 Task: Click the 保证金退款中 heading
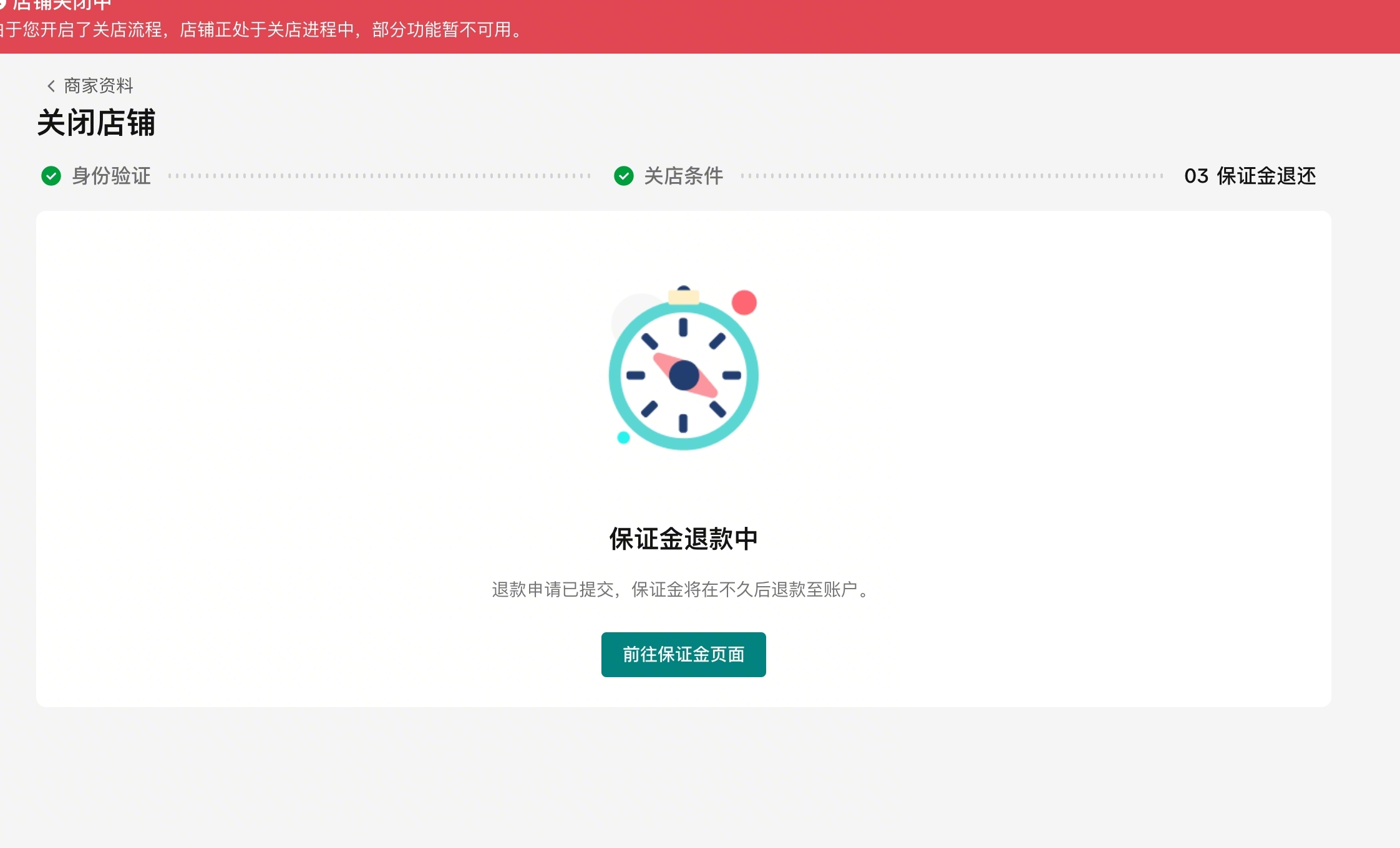pyautogui.click(x=684, y=539)
